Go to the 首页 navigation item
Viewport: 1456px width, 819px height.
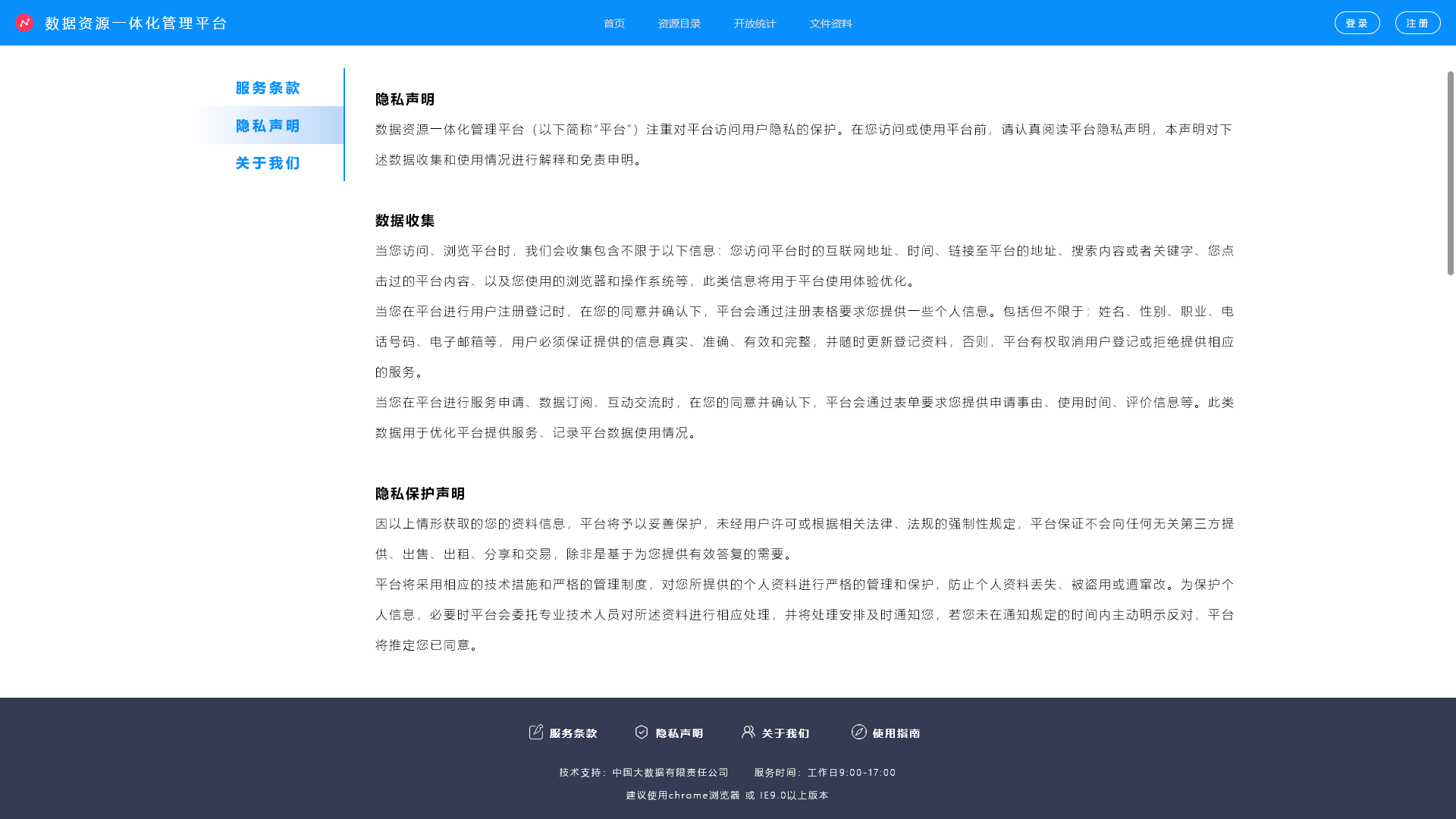[x=614, y=24]
